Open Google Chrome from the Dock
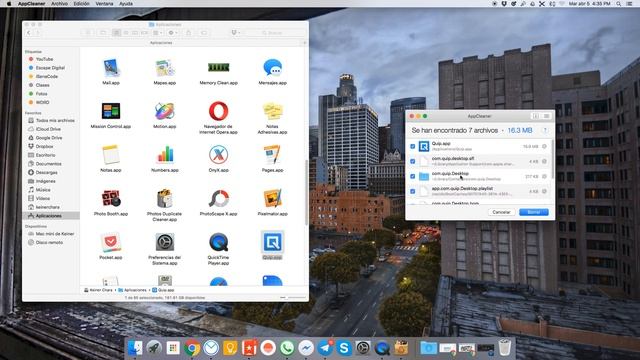The height and width of the screenshot is (360, 640). (x=192, y=348)
